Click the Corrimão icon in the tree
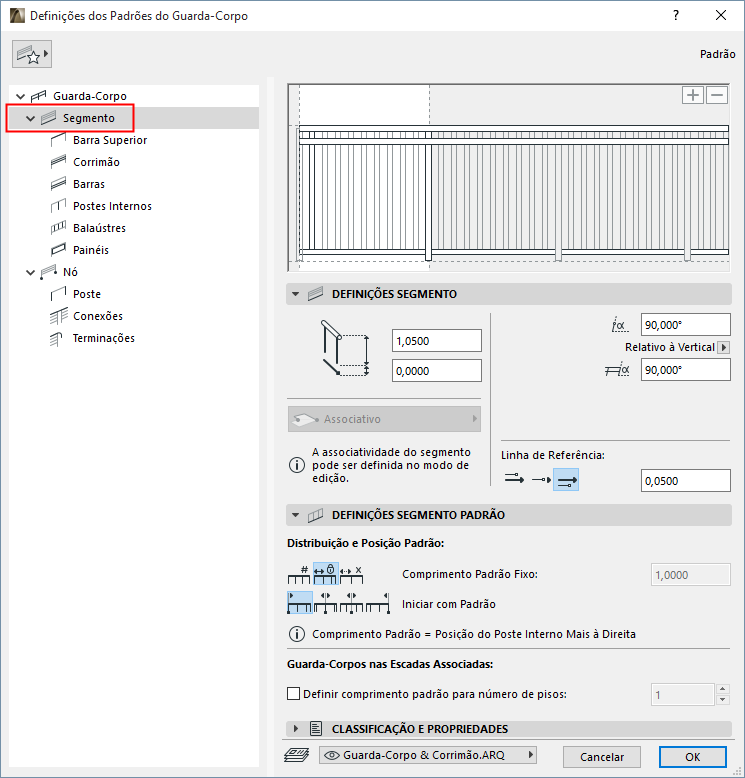 click(x=58, y=162)
